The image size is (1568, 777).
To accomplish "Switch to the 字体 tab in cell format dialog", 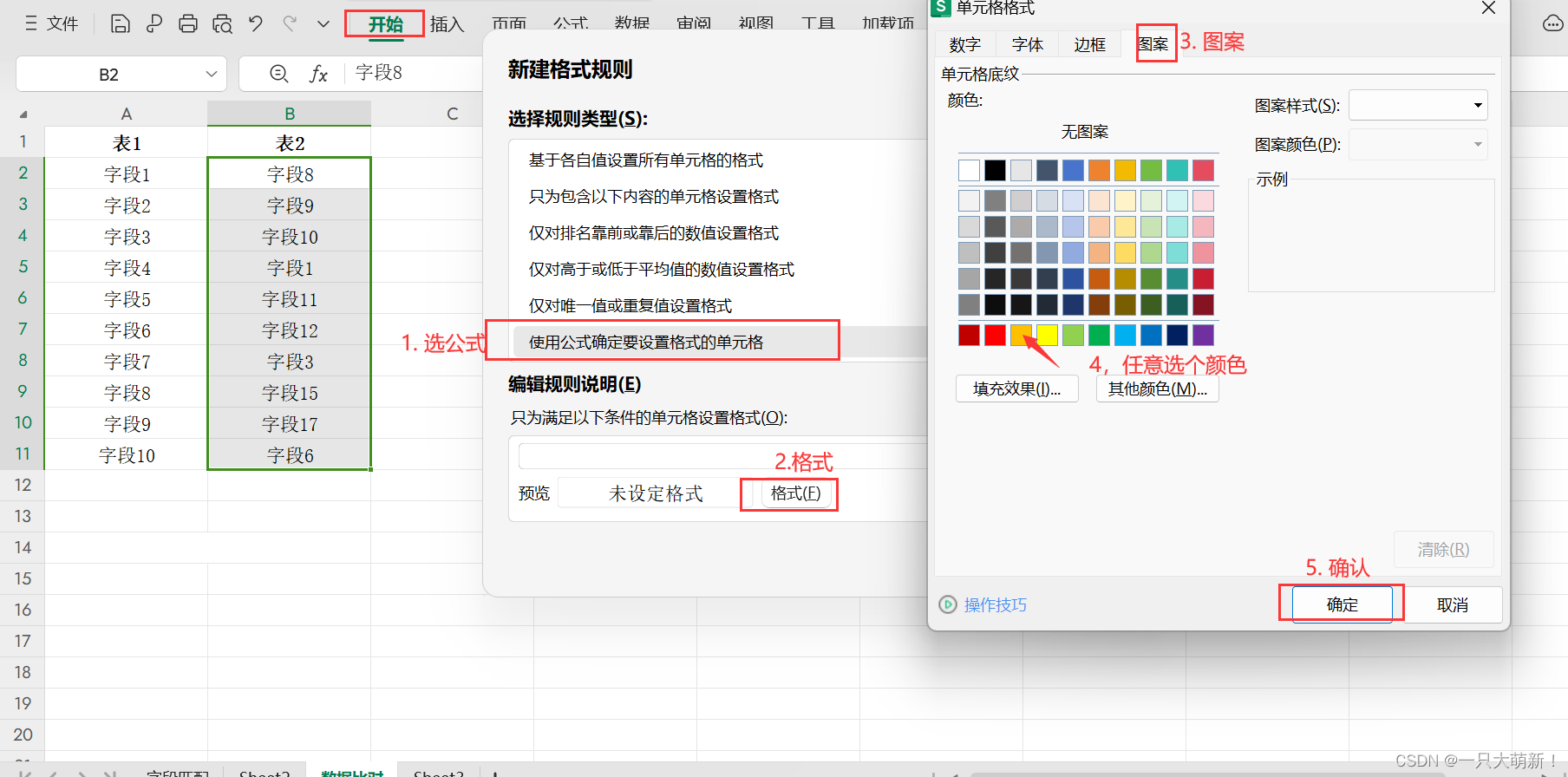I will click(1028, 44).
